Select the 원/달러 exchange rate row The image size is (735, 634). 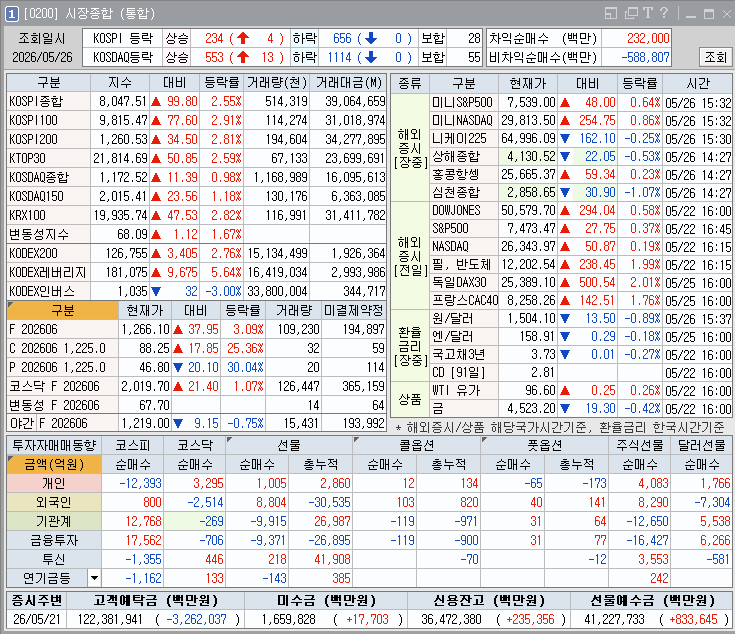580,319
